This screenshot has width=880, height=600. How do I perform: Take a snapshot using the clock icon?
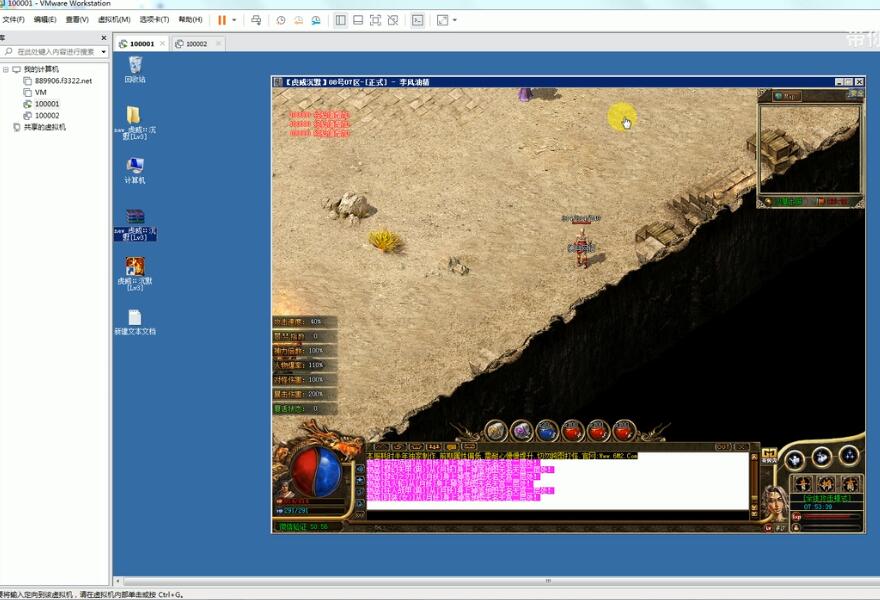pyautogui.click(x=281, y=20)
